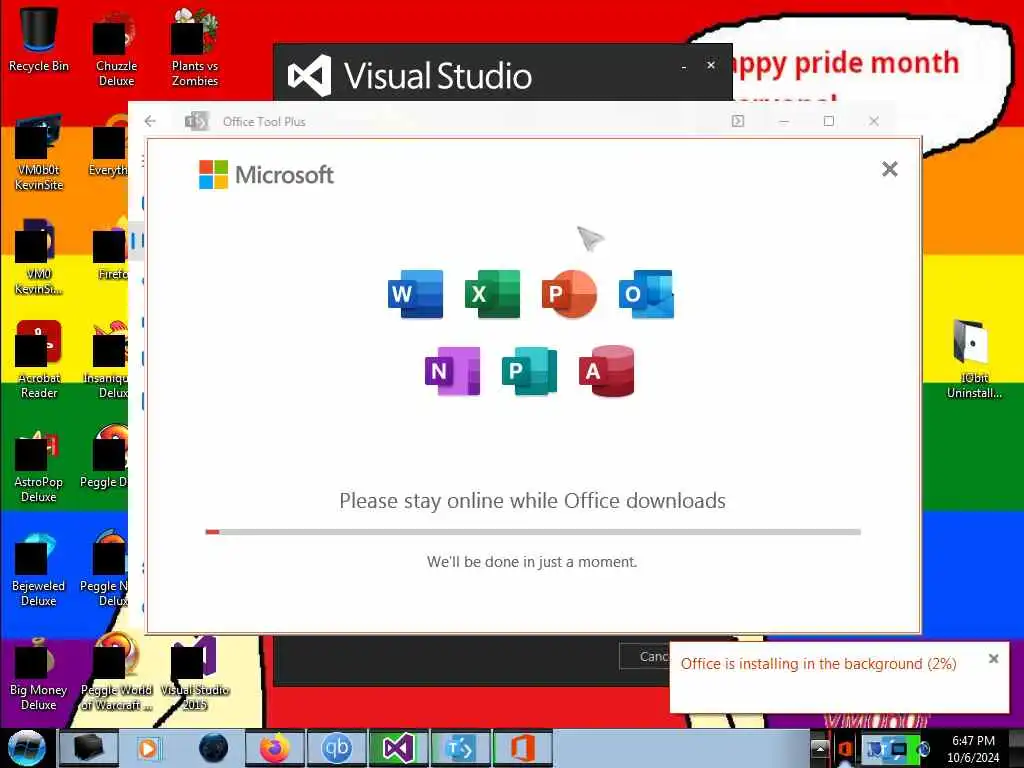1024x768 pixels.
Task: Click the Office download progress bar
Action: (533, 532)
